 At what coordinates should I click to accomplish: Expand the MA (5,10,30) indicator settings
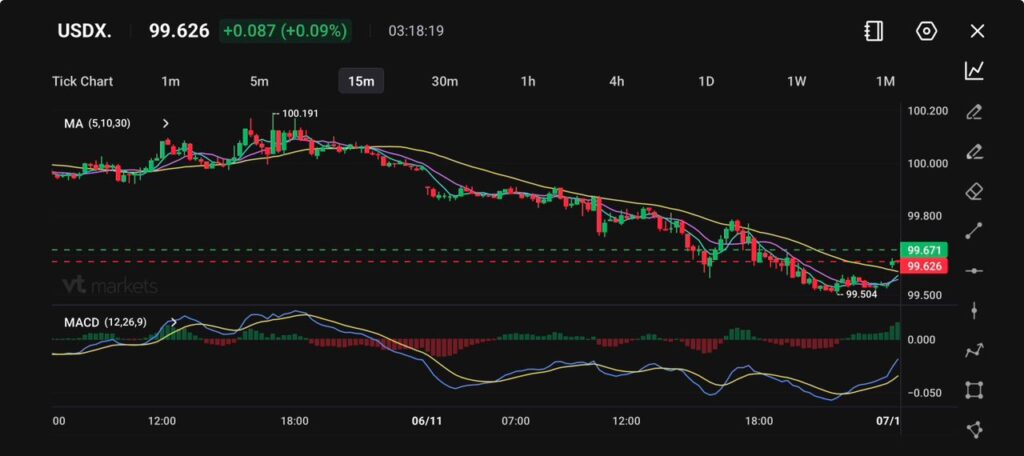(166, 123)
